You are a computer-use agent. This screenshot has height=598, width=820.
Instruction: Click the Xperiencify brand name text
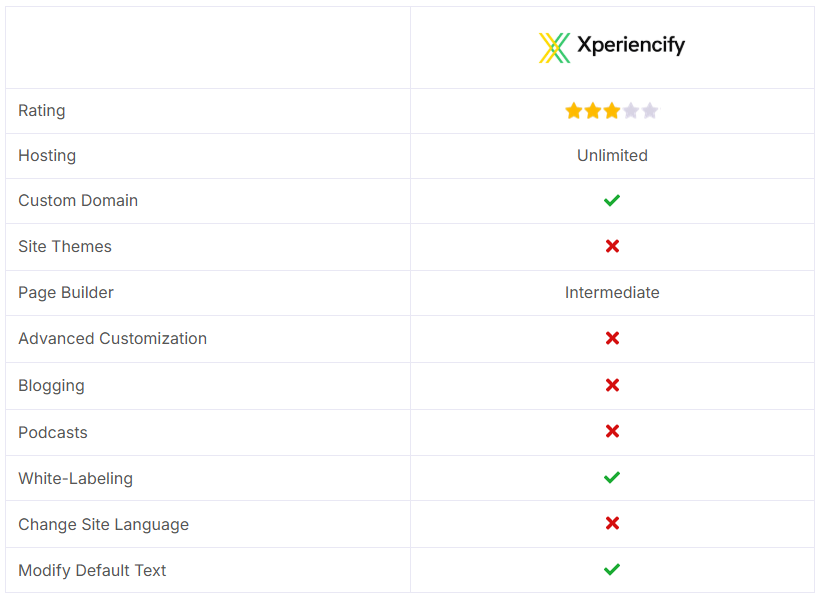pos(631,46)
